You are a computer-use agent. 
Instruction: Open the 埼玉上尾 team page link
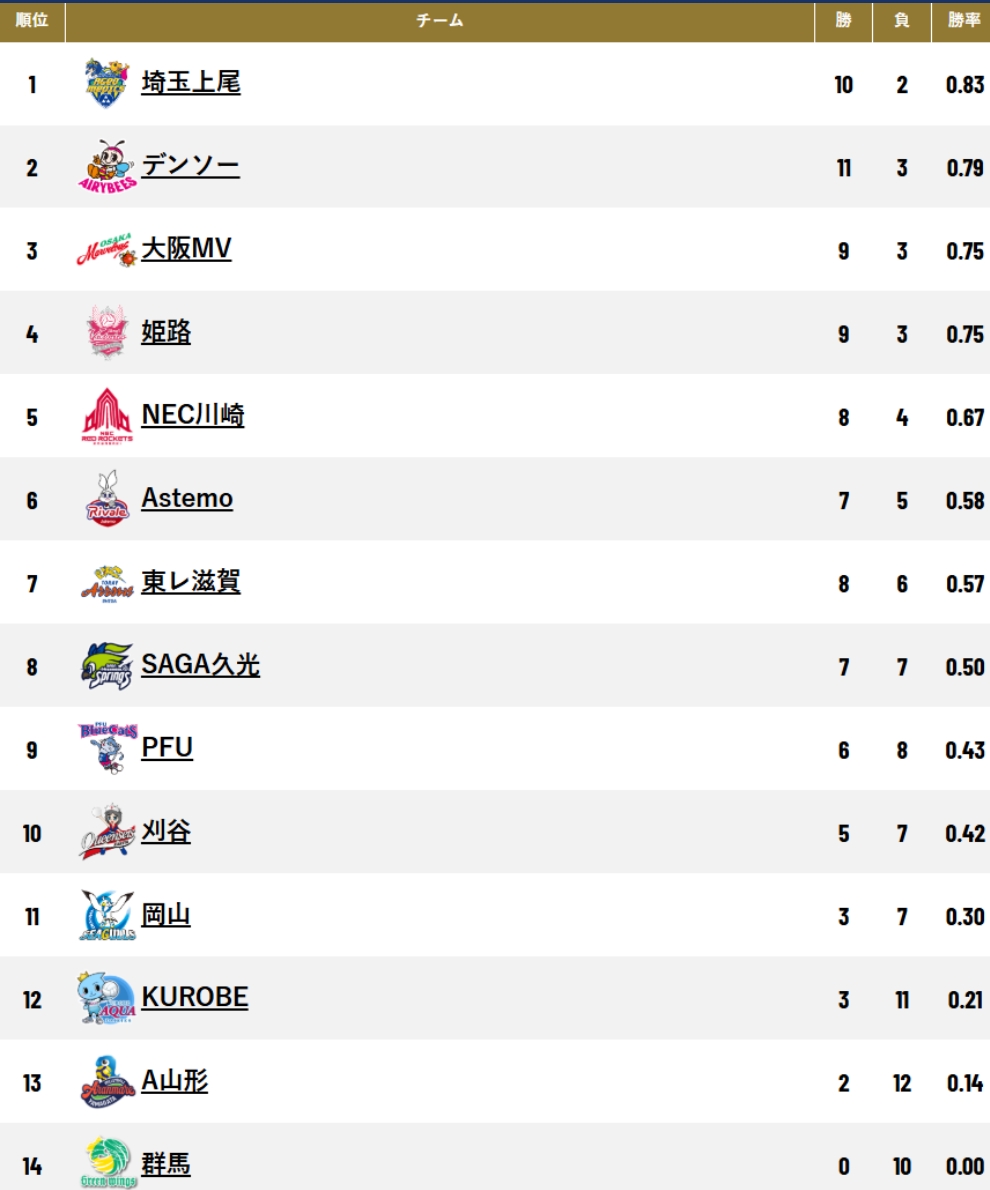point(191,82)
